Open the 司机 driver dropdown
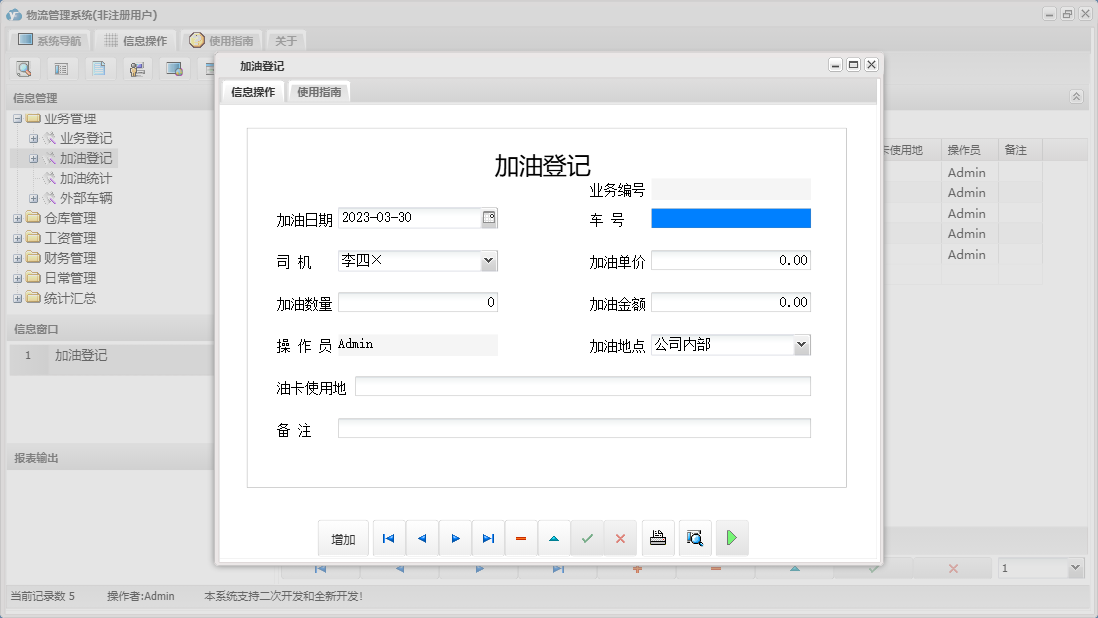This screenshot has height=618, width=1098. tap(488, 259)
